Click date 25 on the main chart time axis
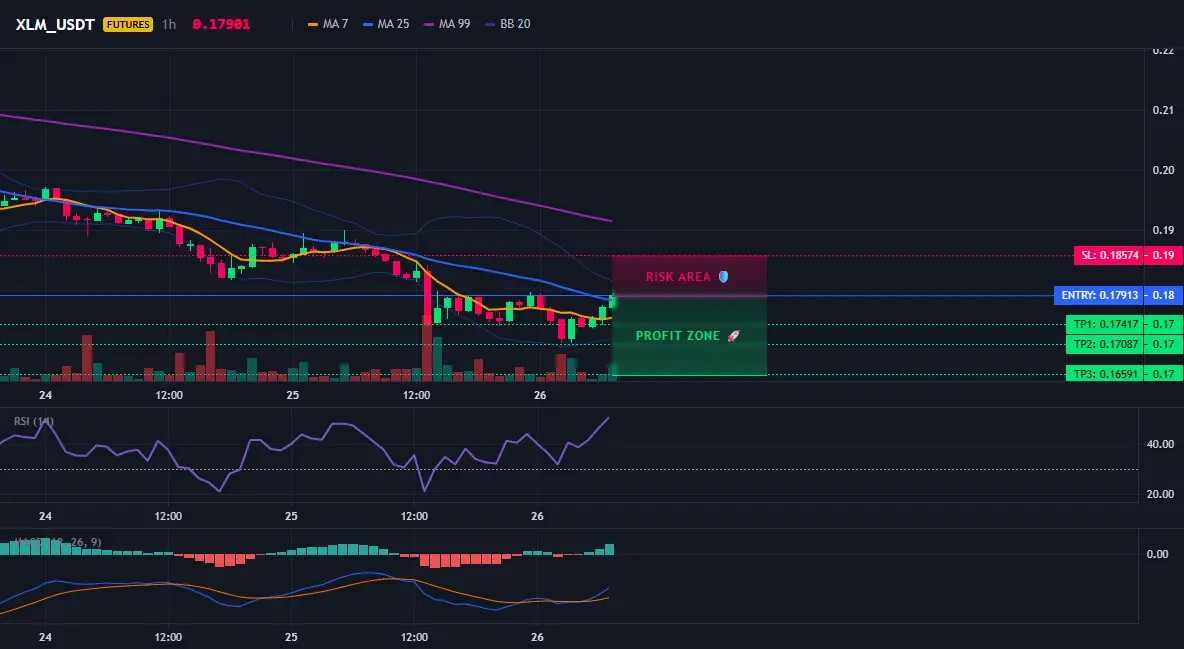This screenshot has width=1184, height=649. [x=292, y=395]
